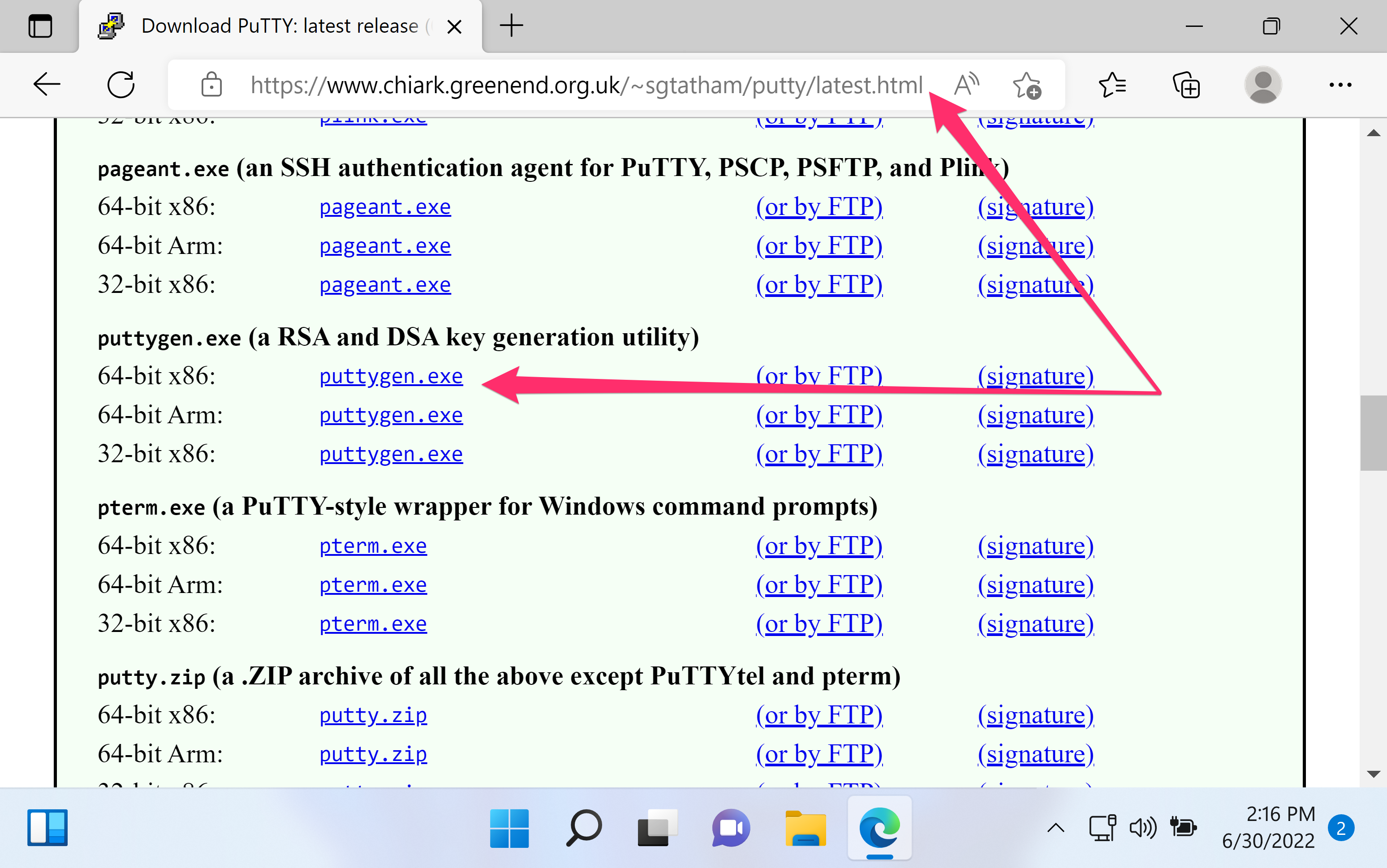The image size is (1387, 868).
Task: Get 32-bit x86 pageant.exe by FTP
Action: tap(819, 285)
